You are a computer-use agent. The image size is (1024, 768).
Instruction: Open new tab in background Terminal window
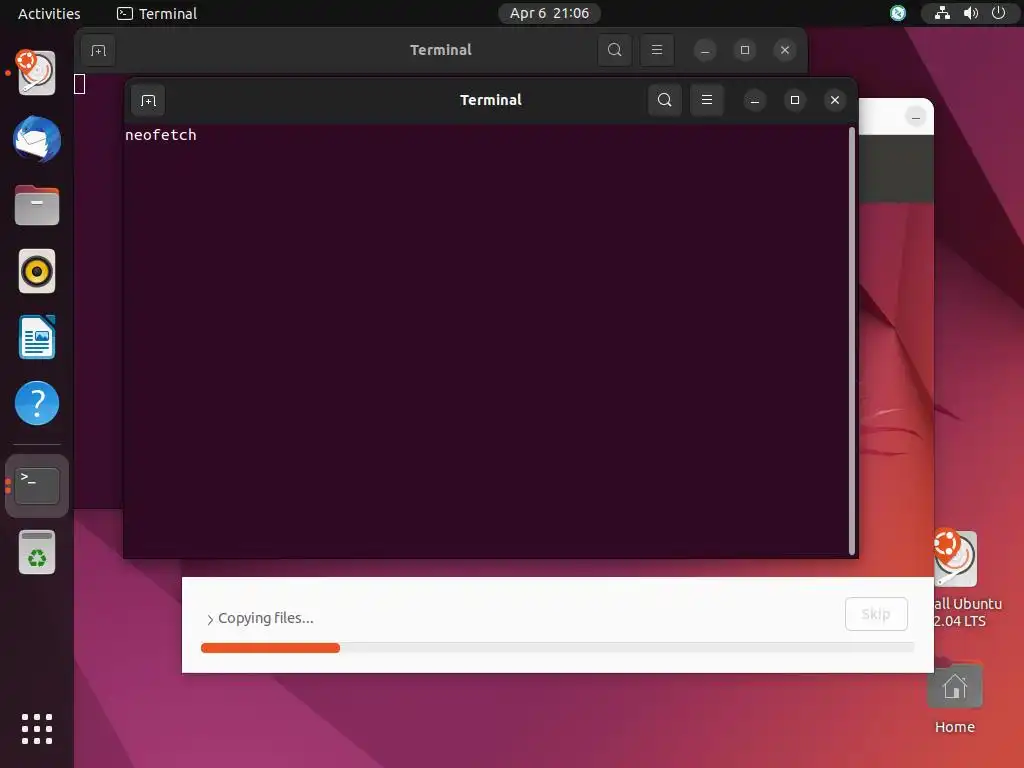pos(99,50)
